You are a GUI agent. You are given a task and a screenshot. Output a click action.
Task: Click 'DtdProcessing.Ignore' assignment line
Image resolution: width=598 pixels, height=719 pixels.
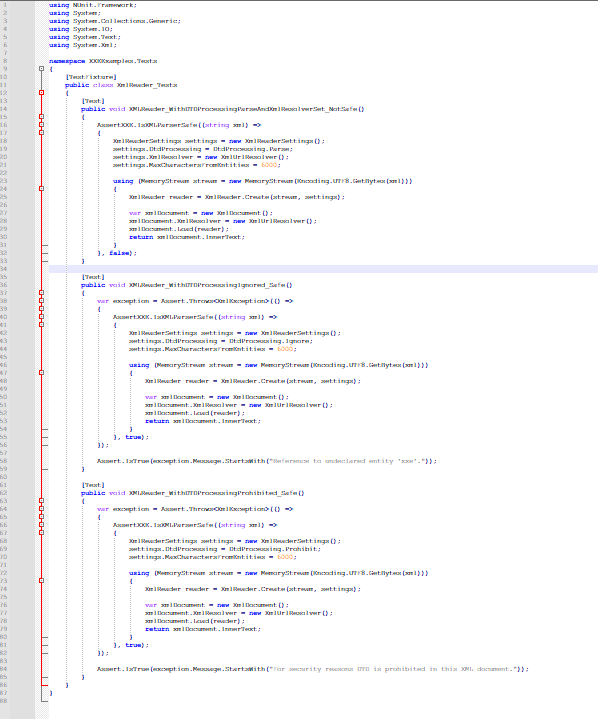pyautogui.click(x=221, y=341)
